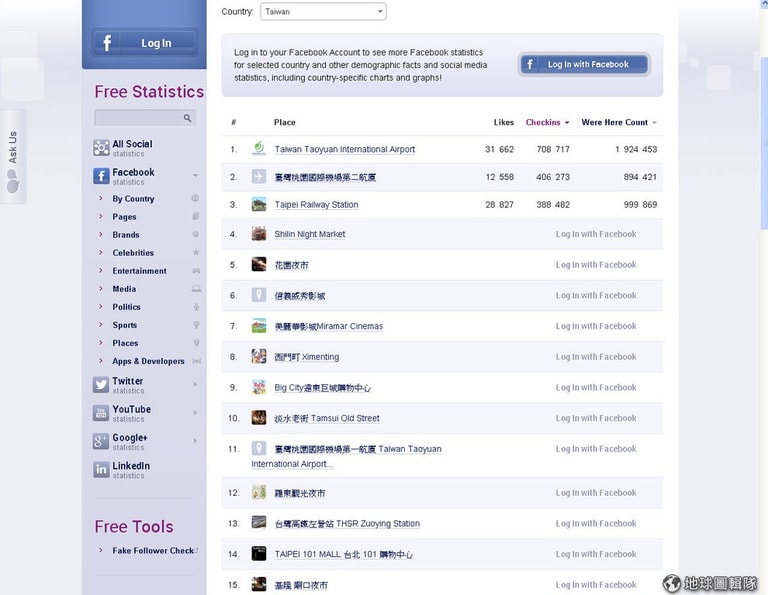Viewport: 768px width, 595px height.
Task: Open the Fake Follower Check tool link
Action: (154, 550)
